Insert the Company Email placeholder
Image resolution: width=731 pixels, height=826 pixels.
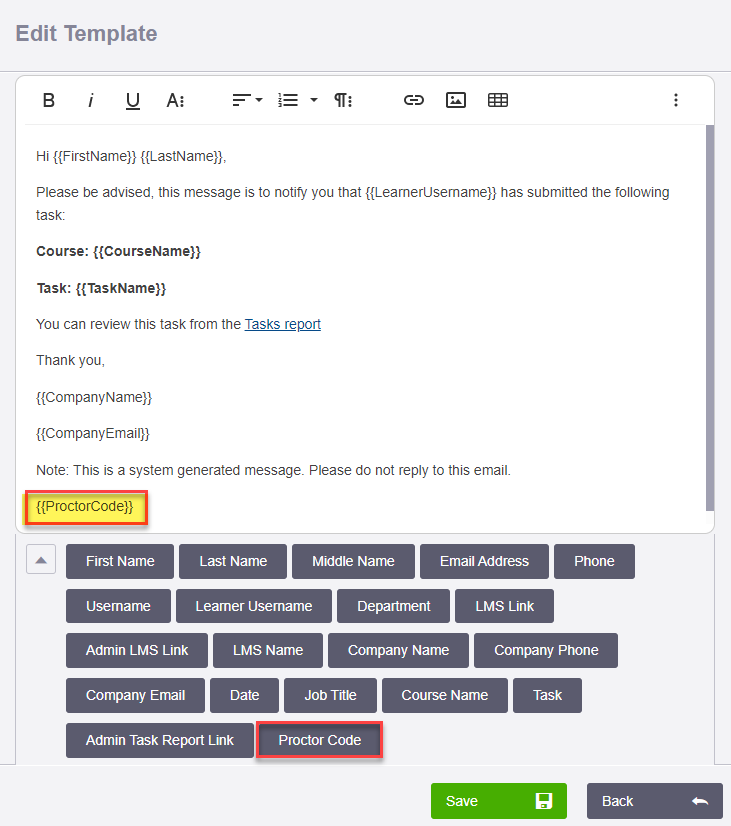[135, 695]
